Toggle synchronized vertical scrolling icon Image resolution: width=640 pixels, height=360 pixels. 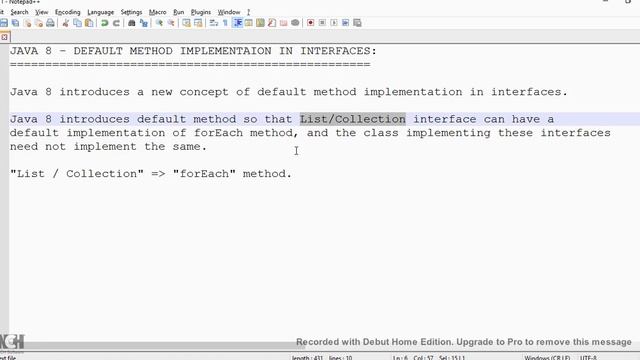click(186, 23)
